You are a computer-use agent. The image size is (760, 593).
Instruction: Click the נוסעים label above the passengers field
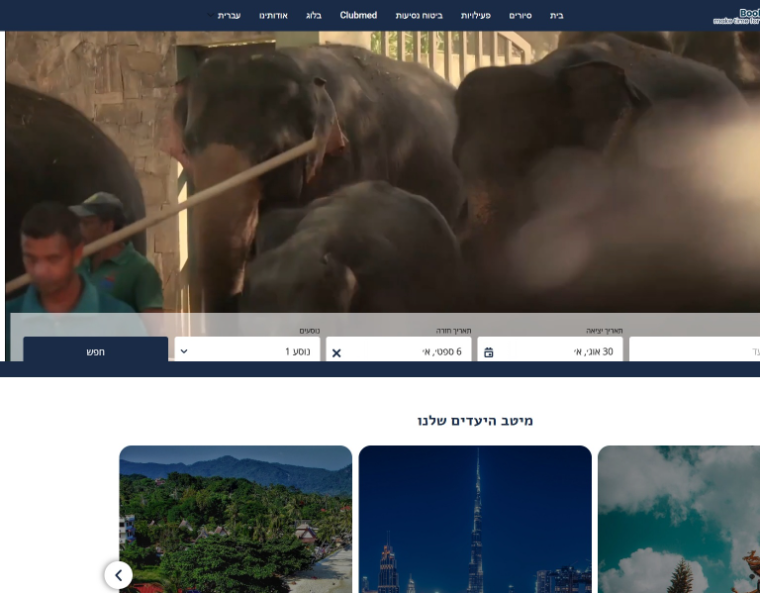click(310, 331)
